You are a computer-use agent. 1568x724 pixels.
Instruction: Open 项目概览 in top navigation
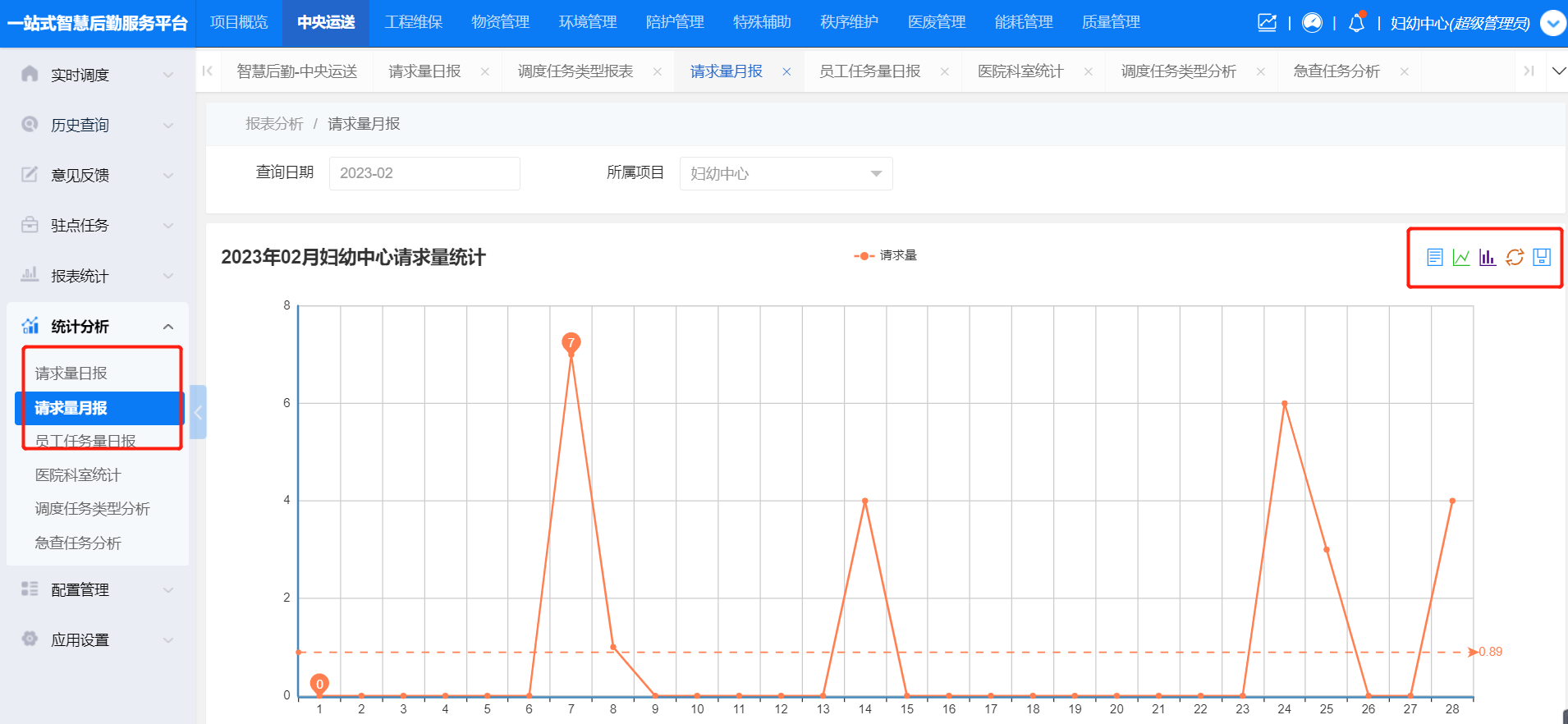[239, 22]
